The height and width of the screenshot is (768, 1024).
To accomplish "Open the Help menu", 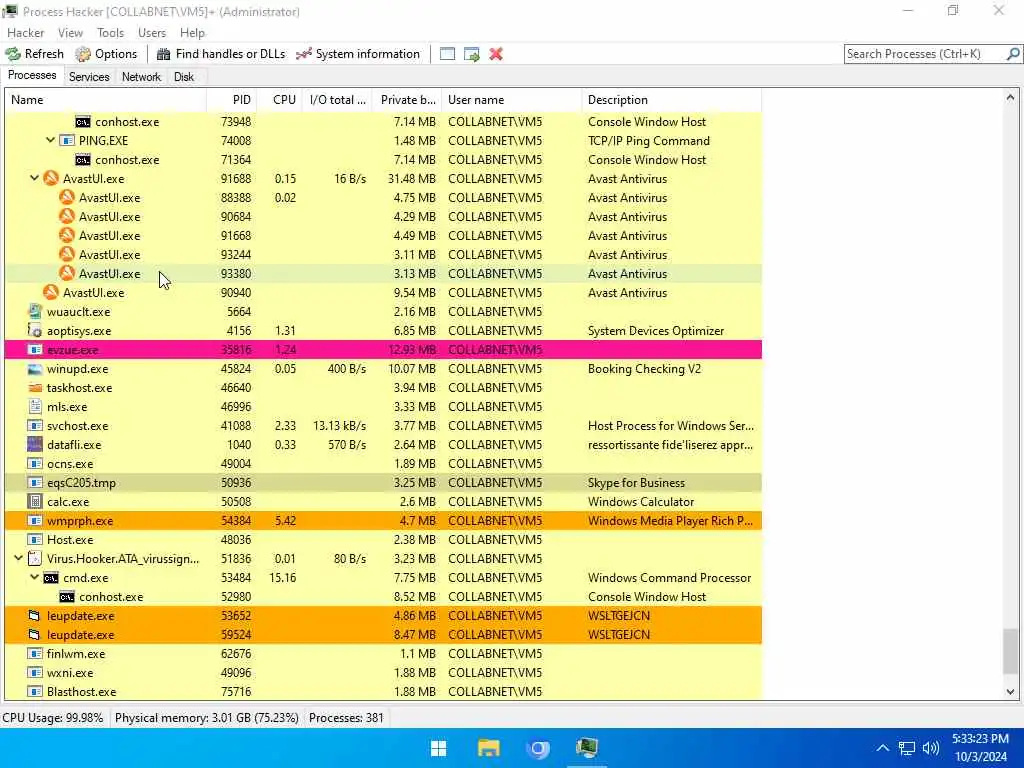I will click(192, 33).
